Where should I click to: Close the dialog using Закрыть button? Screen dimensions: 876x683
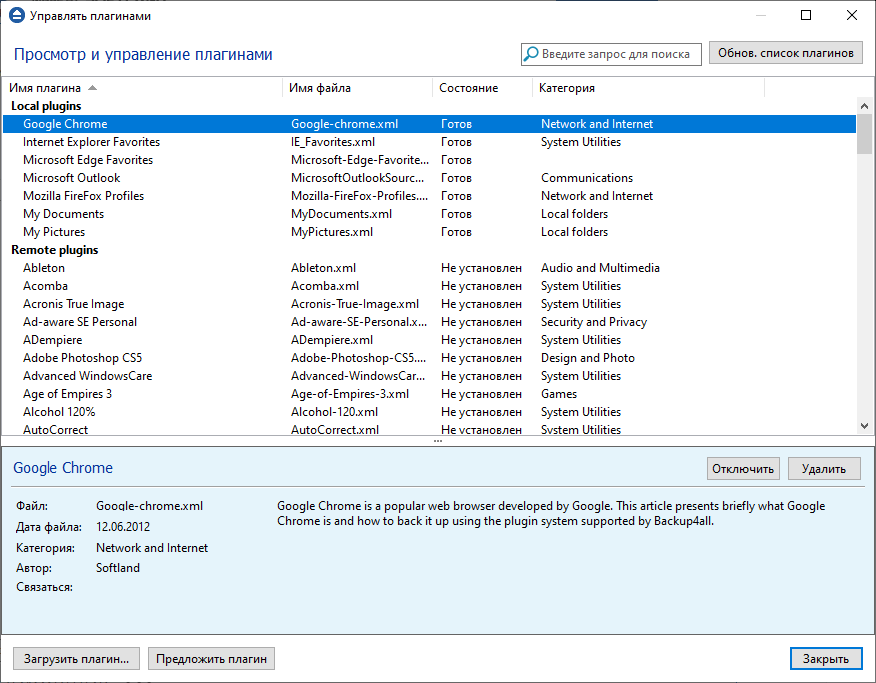click(x=825, y=658)
